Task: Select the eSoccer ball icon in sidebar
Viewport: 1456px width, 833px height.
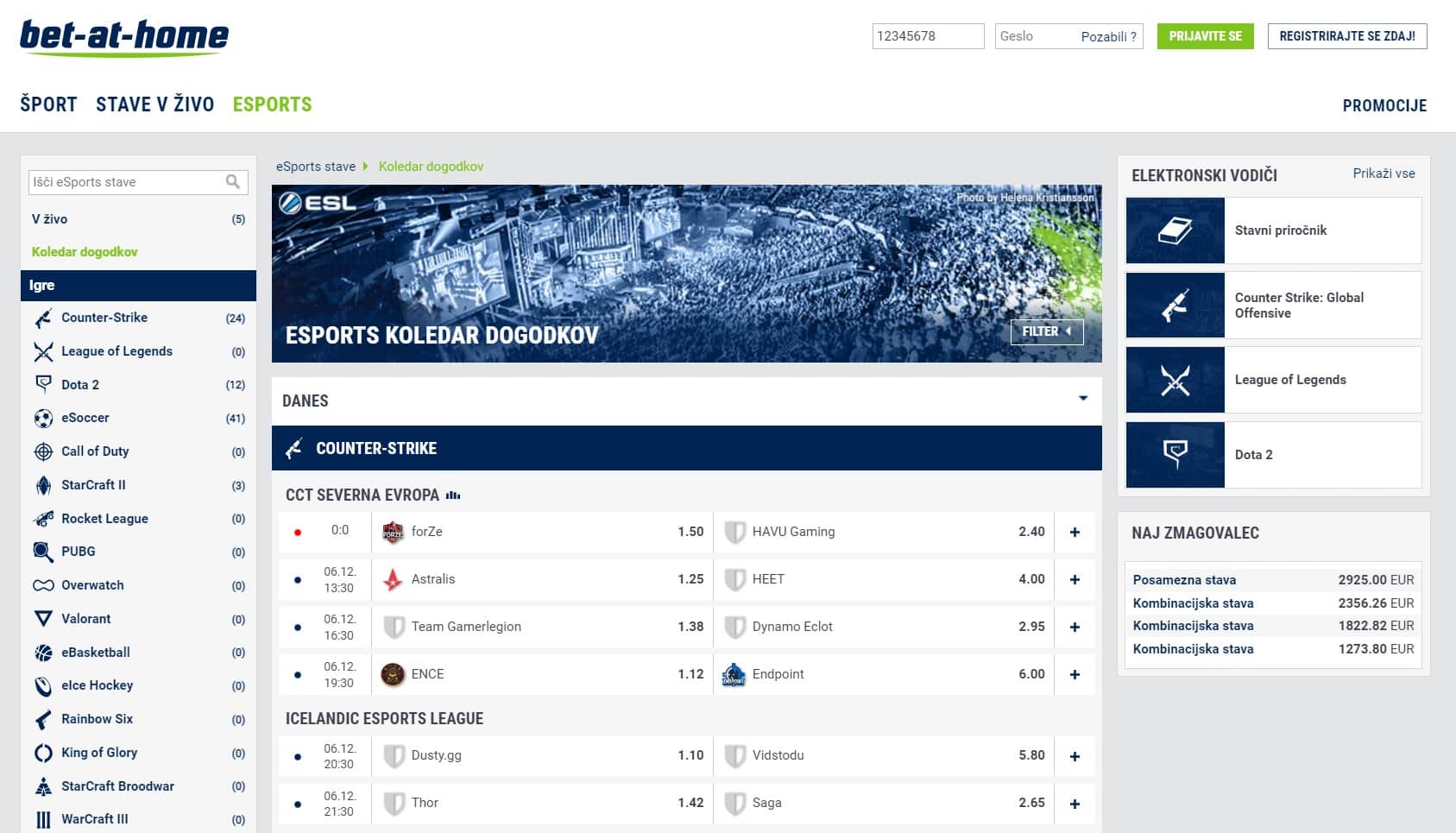Action: 43,419
